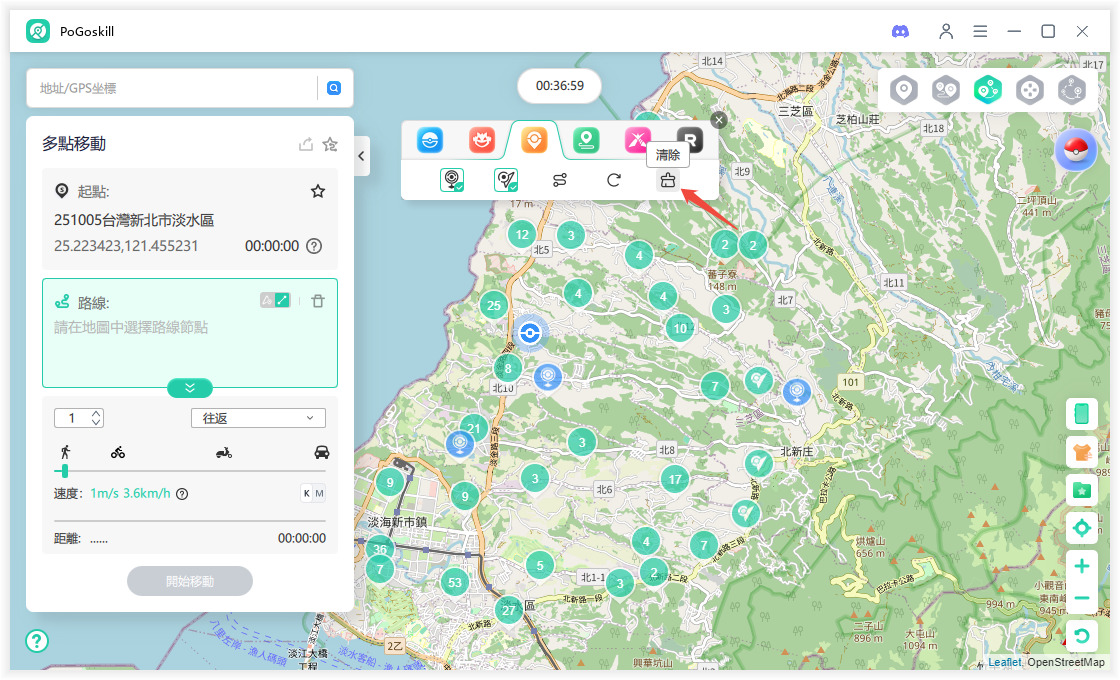Open the Discord community icon
Viewport: 1120px width, 680px height.
(900, 31)
